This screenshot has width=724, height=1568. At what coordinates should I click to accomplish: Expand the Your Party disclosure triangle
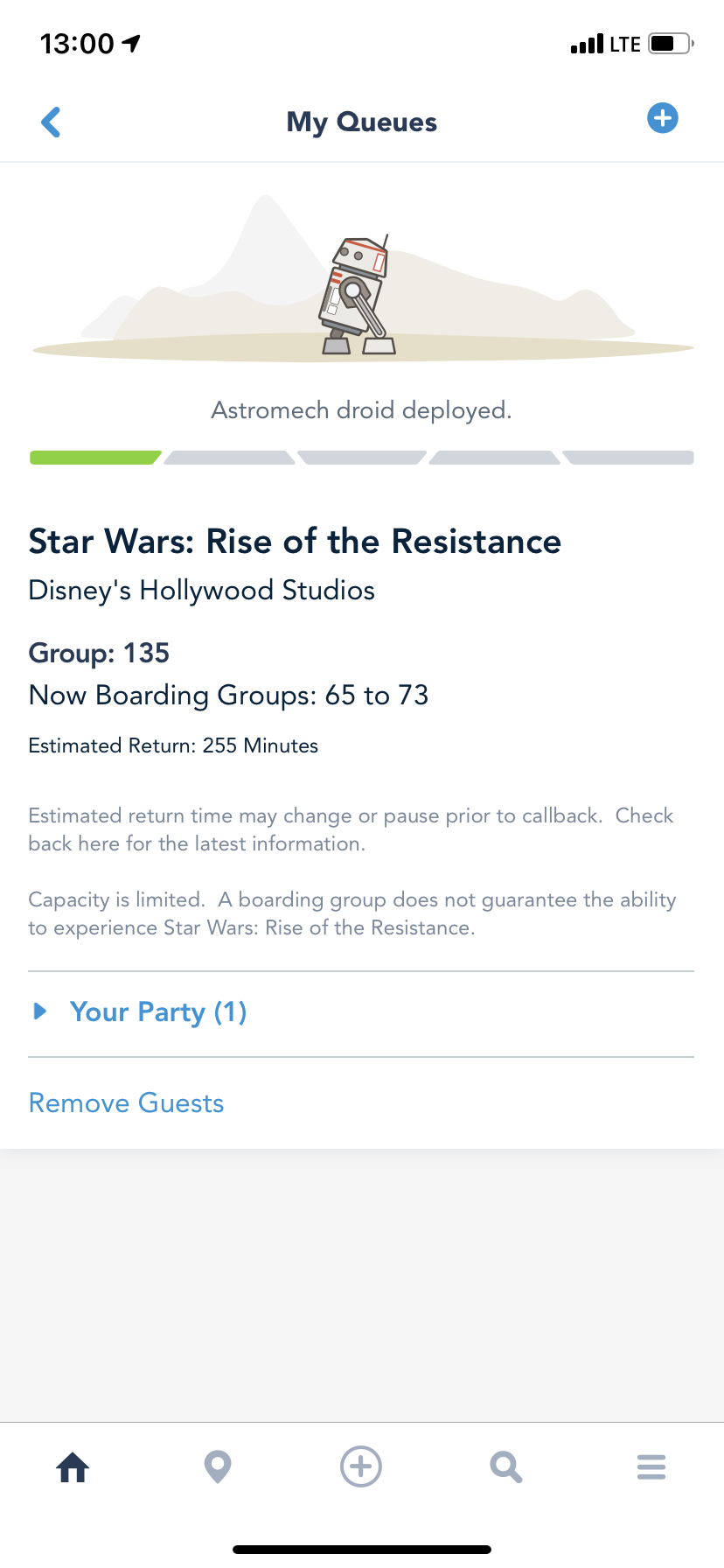tap(40, 1012)
